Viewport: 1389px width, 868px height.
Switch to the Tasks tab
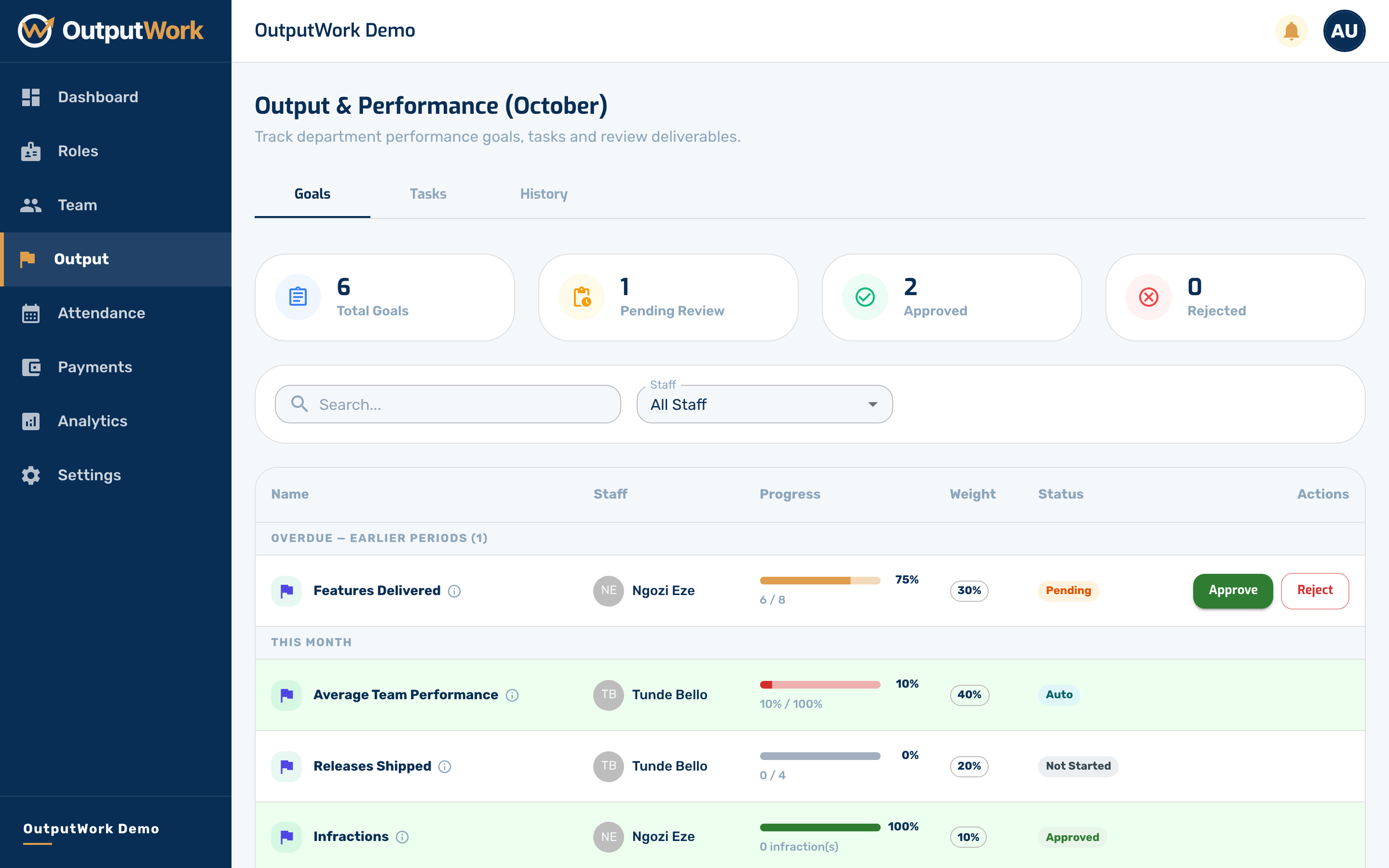point(428,194)
